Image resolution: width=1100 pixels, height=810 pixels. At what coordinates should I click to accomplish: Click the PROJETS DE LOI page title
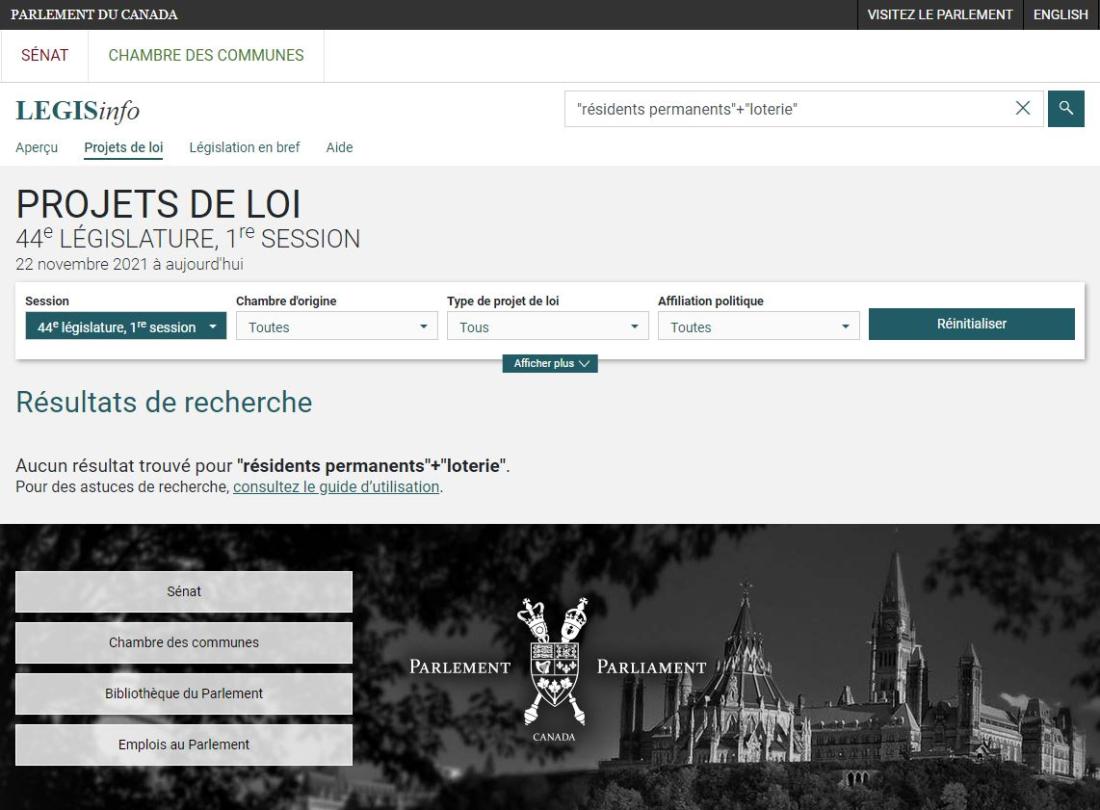[x=159, y=204]
